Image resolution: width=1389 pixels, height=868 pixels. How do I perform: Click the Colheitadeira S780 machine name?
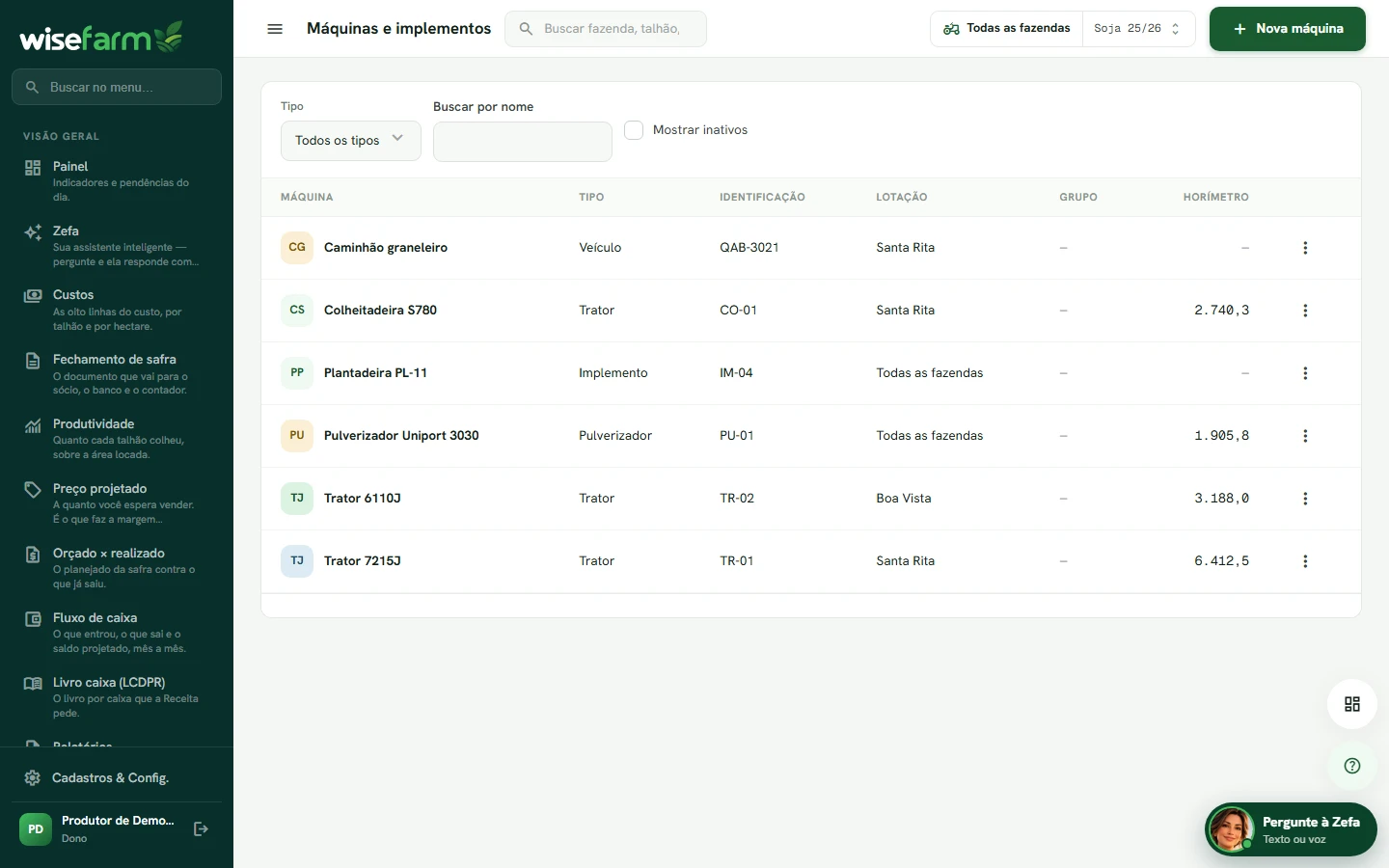point(380,311)
